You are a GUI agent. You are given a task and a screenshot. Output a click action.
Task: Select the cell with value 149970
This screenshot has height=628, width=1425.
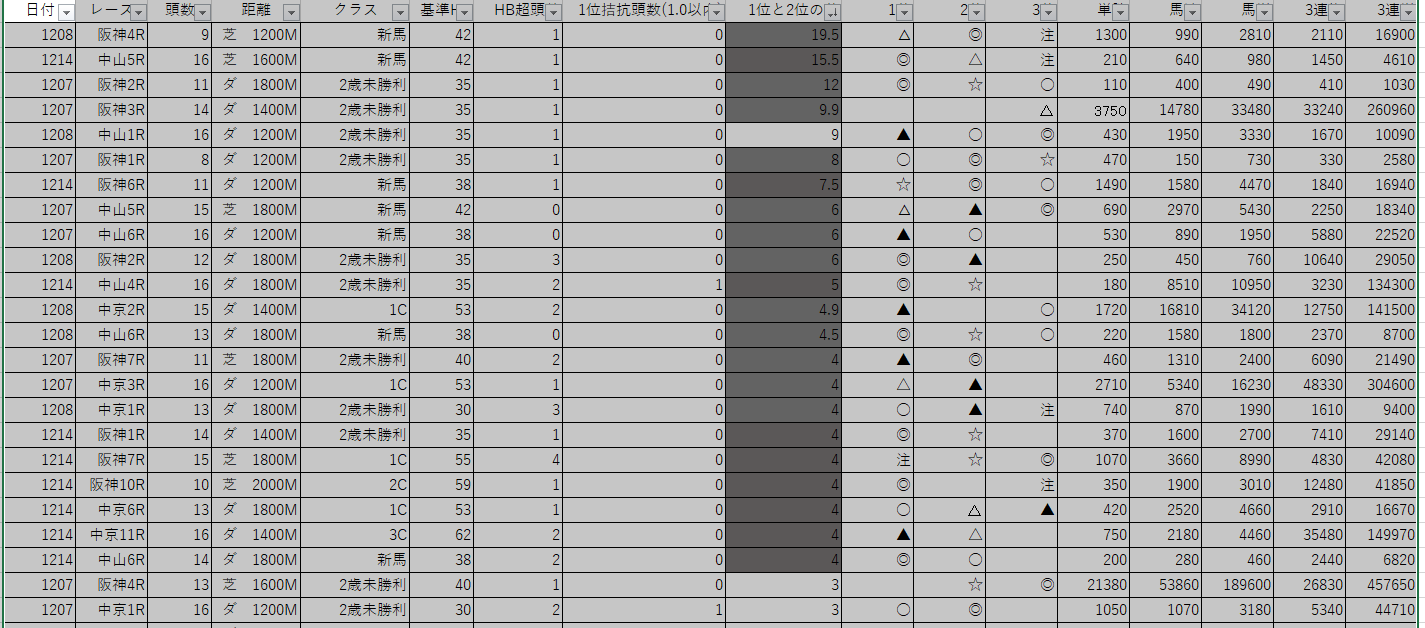1381,535
